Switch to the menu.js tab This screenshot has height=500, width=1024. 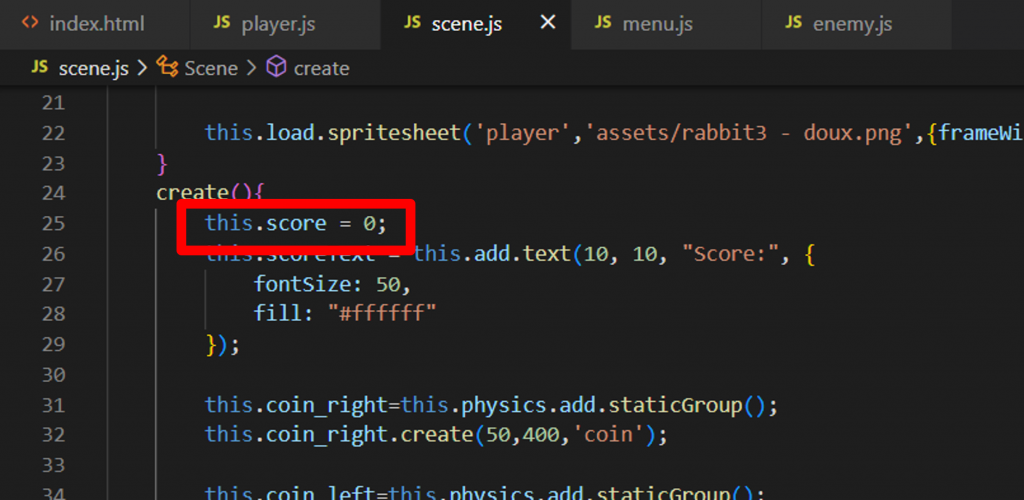click(x=666, y=24)
